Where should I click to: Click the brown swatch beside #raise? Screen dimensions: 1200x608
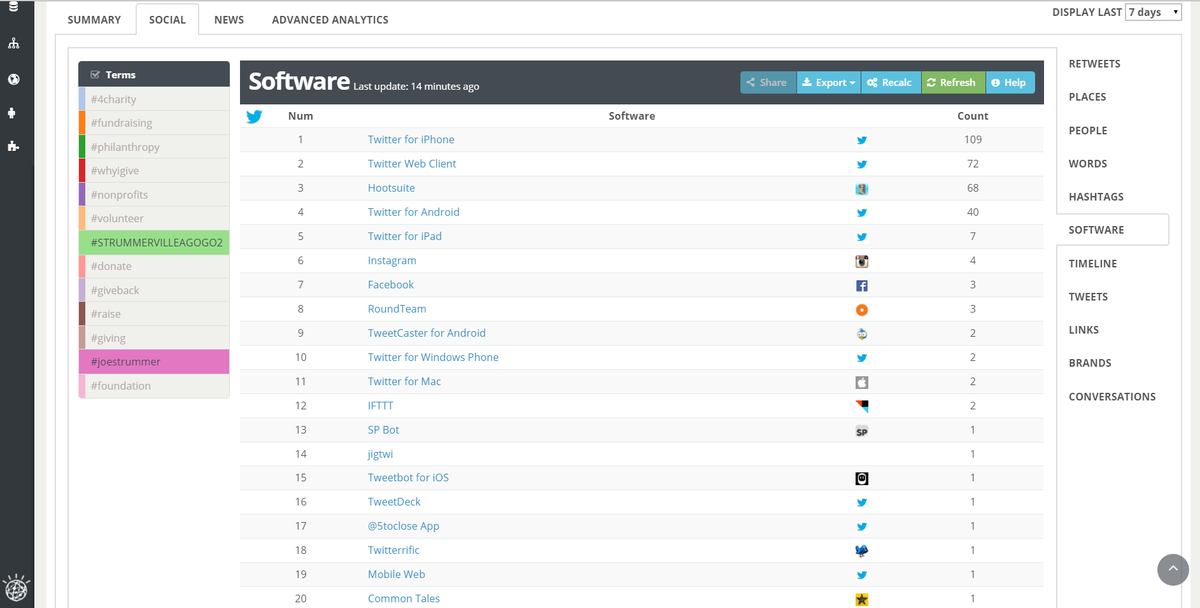click(x=82, y=314)
